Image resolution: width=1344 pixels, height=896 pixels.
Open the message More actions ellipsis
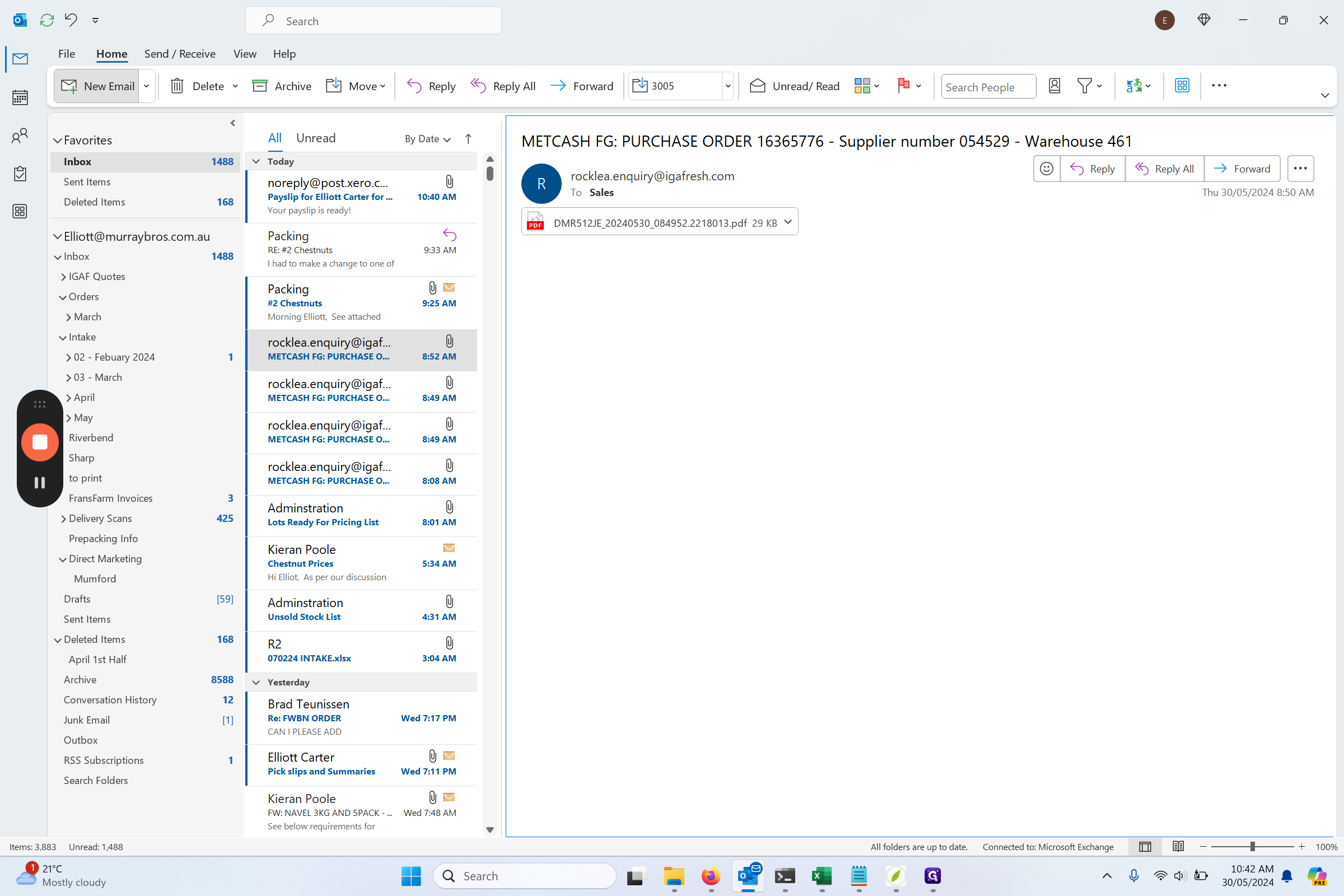coord(1300,169)
